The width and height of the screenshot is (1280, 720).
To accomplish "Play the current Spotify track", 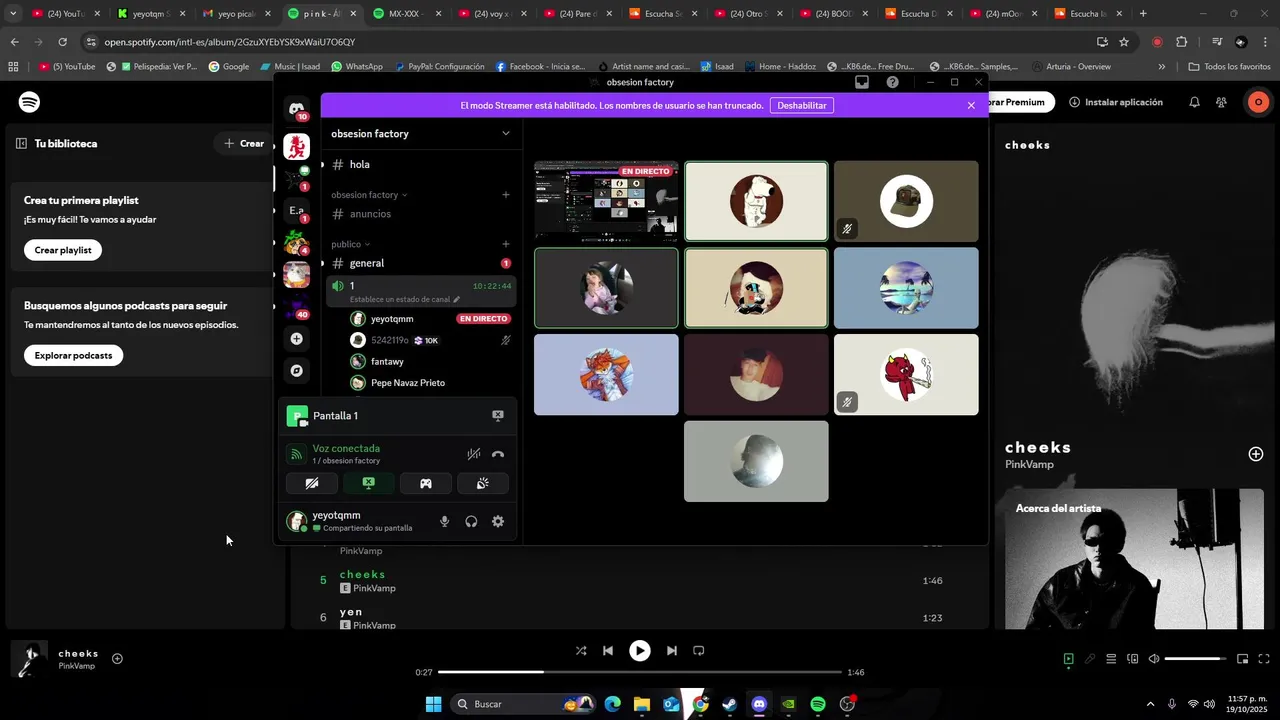I will (x=640, y=651).
